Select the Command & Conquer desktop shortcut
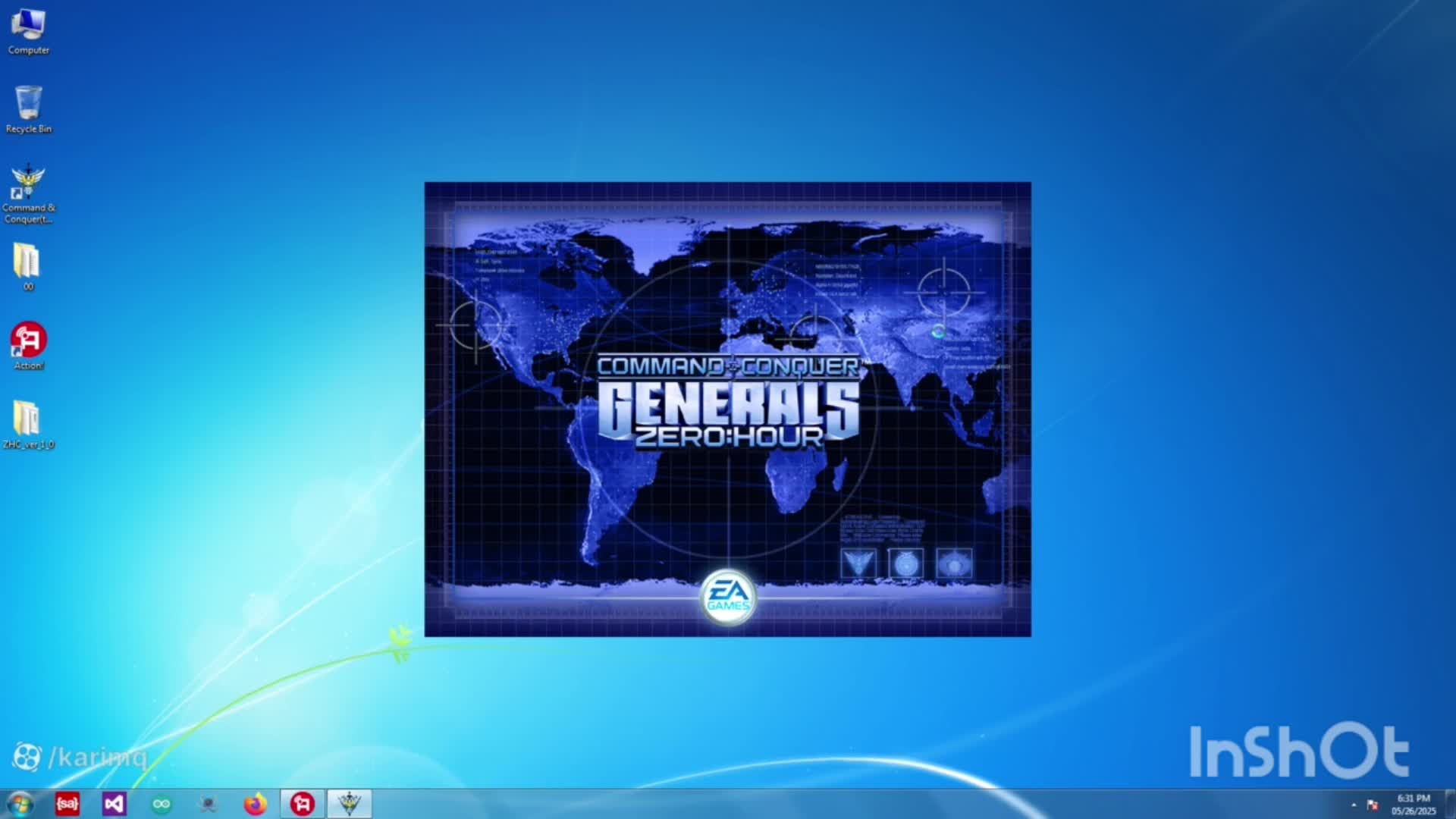This screenshot has height=819, width=1456. click(x=28, y=193)
